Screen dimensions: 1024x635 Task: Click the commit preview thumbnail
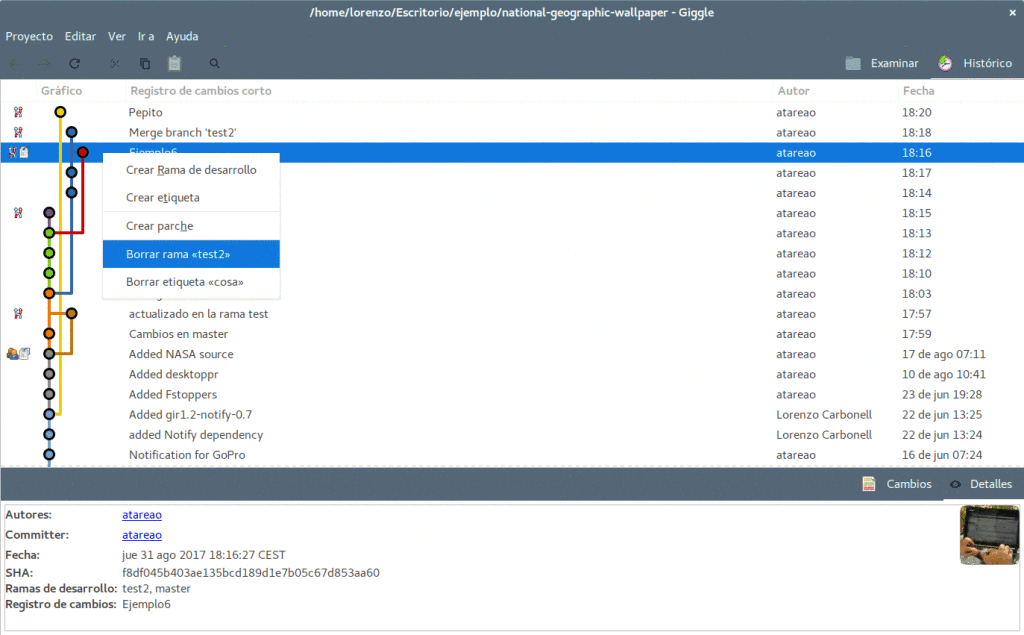(989, 534)
